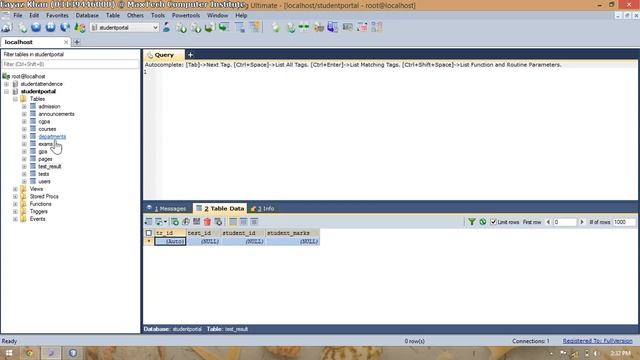Image resolution: width=640 pixels, height=360 pixels.
Task: Open the Favorites menu
Action: 57,16
